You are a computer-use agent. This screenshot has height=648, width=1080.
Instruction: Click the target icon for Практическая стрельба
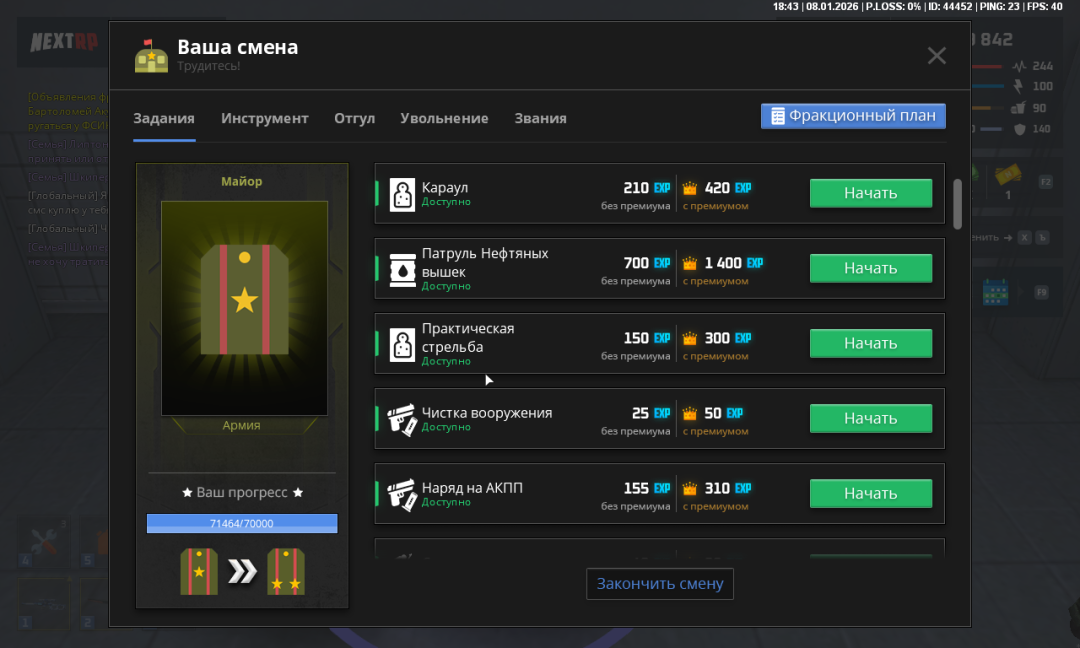click(x=402, y=344)
